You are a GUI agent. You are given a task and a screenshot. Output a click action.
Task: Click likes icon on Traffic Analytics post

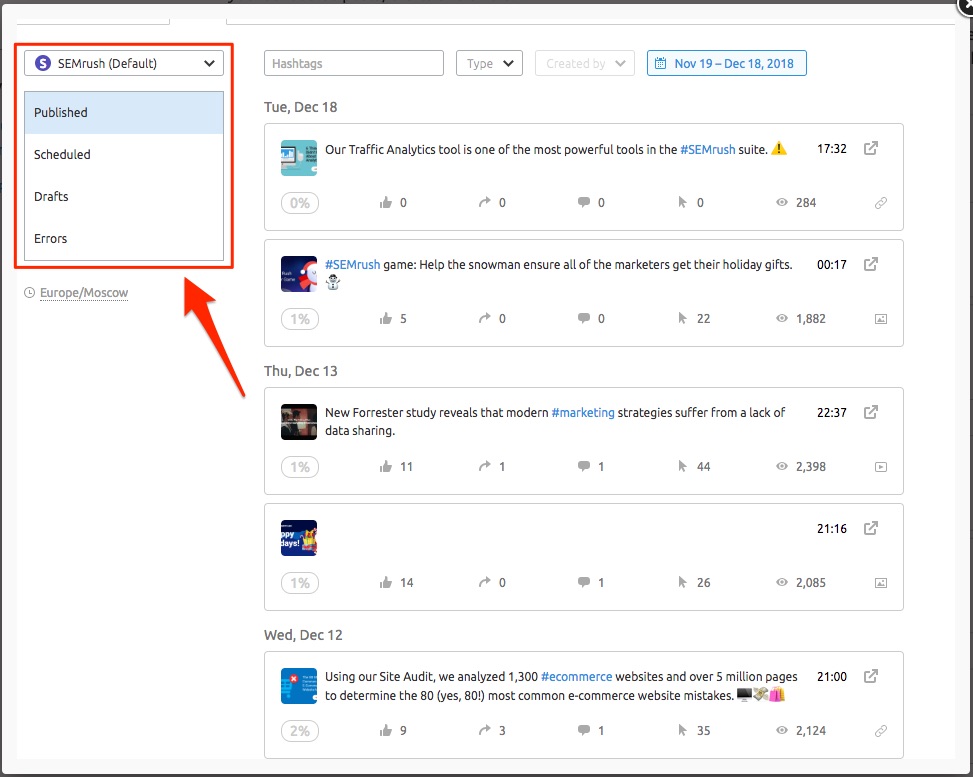pos(385,202)
